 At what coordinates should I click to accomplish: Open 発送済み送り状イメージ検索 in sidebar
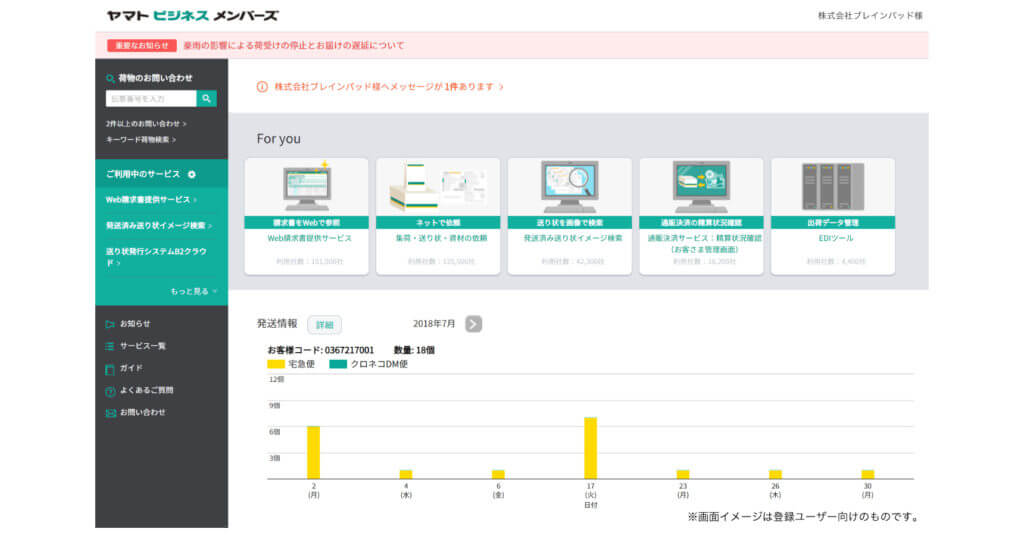tap(159, 225)
